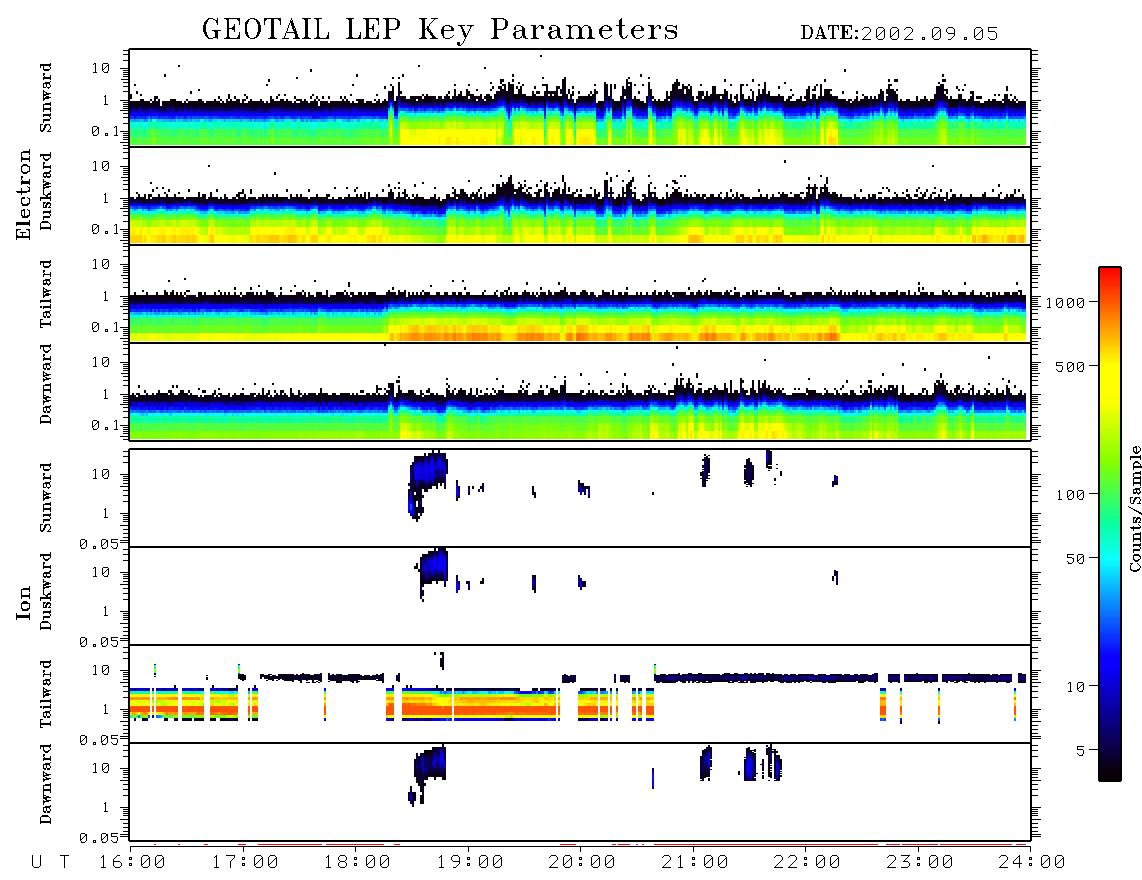The height and width of the screenshot is (880, 1142).
Task: Click the '100' colorbar tick label
Action: pyautogui.click(x=1071, y=495)
